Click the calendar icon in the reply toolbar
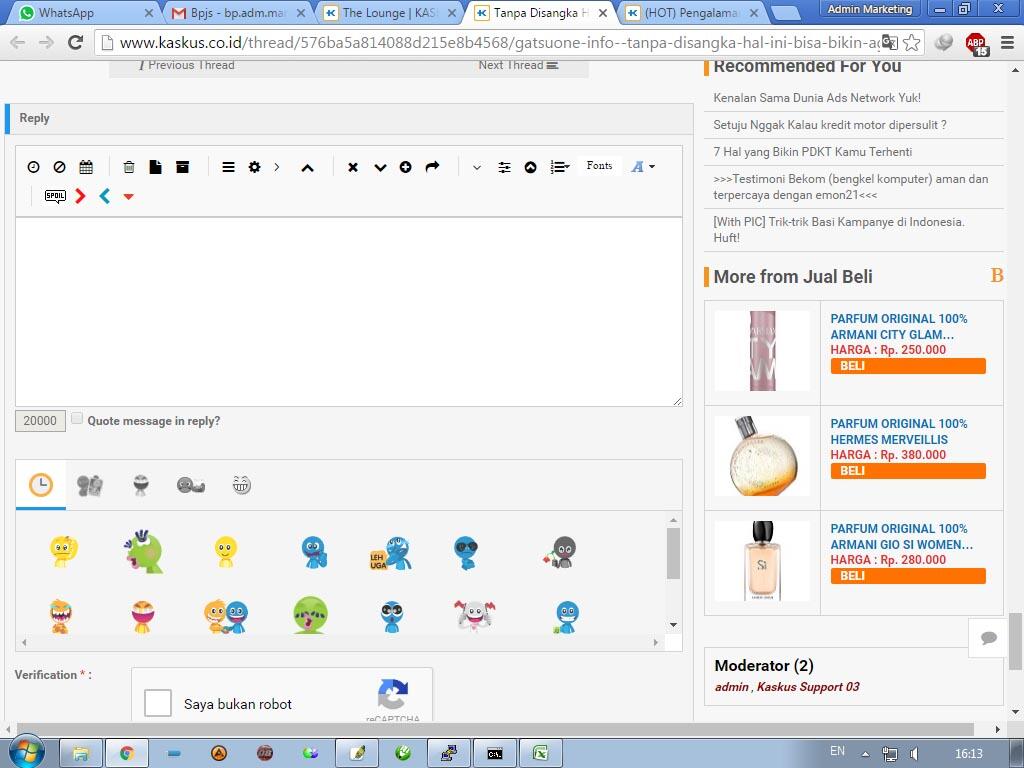 pos(86,167)
